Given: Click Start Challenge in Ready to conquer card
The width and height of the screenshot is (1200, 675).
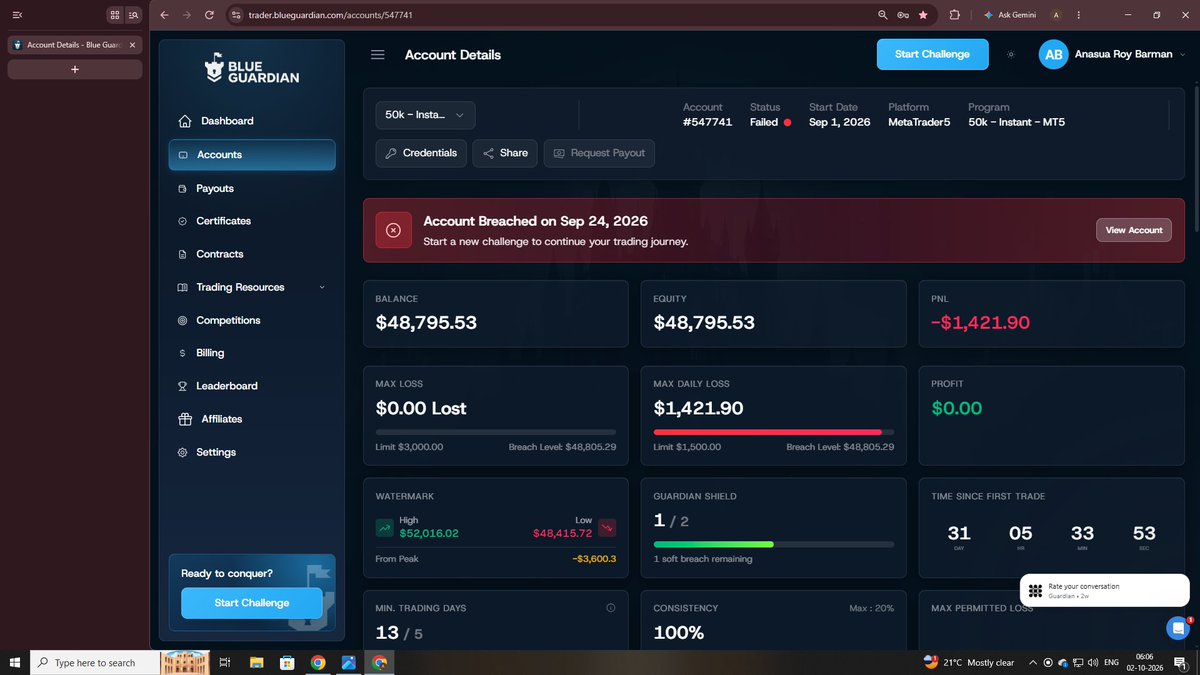Looking at the screenshot, I should coord(252,603).
